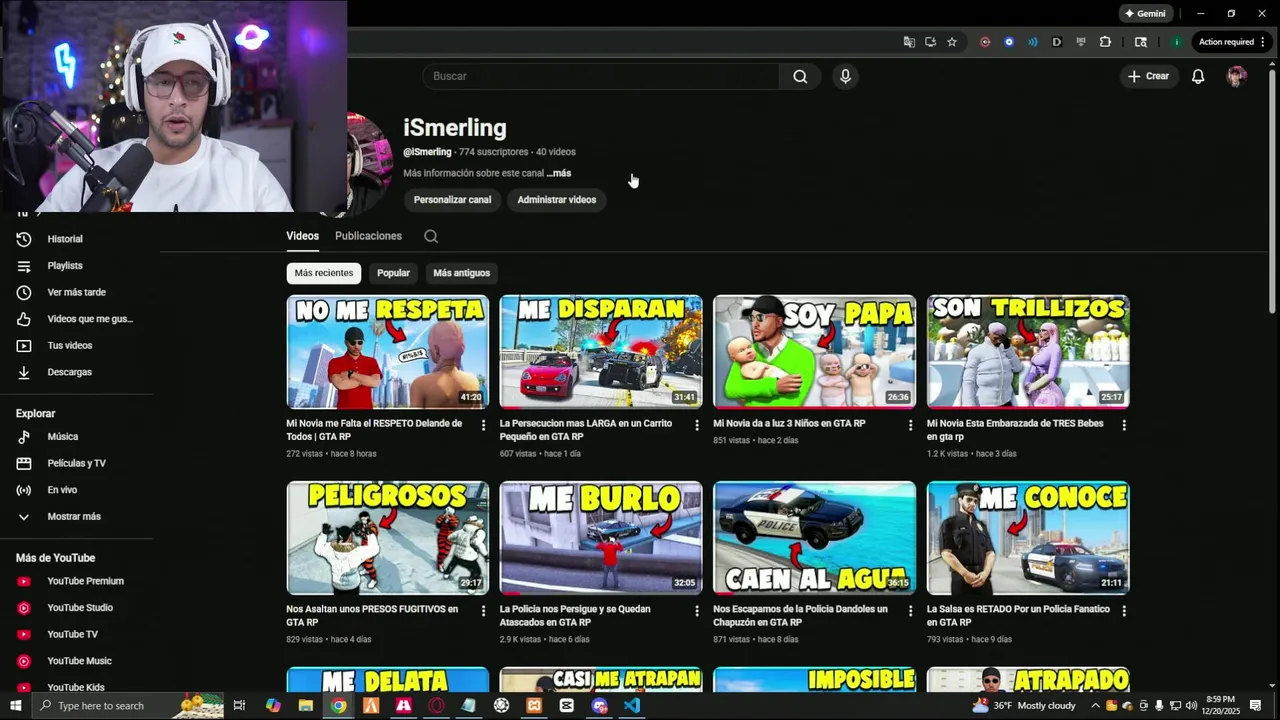The image size is (1280, 720).
Task: Select the Popular filter chip
Action: point(393,273)
